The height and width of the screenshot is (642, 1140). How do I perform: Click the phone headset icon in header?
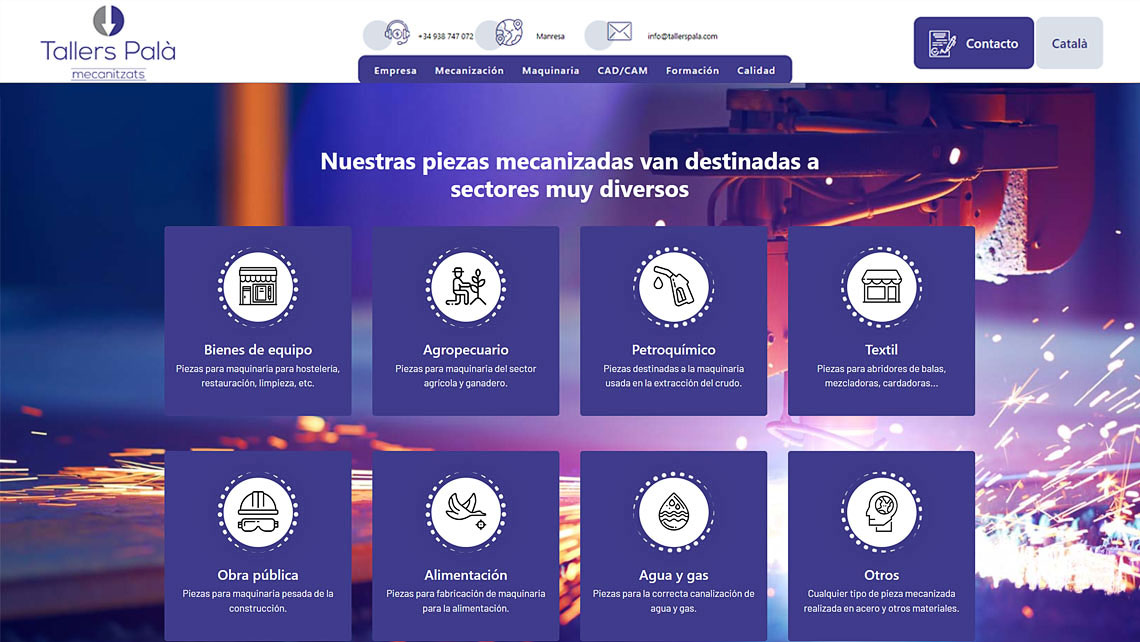pos(397,33)
